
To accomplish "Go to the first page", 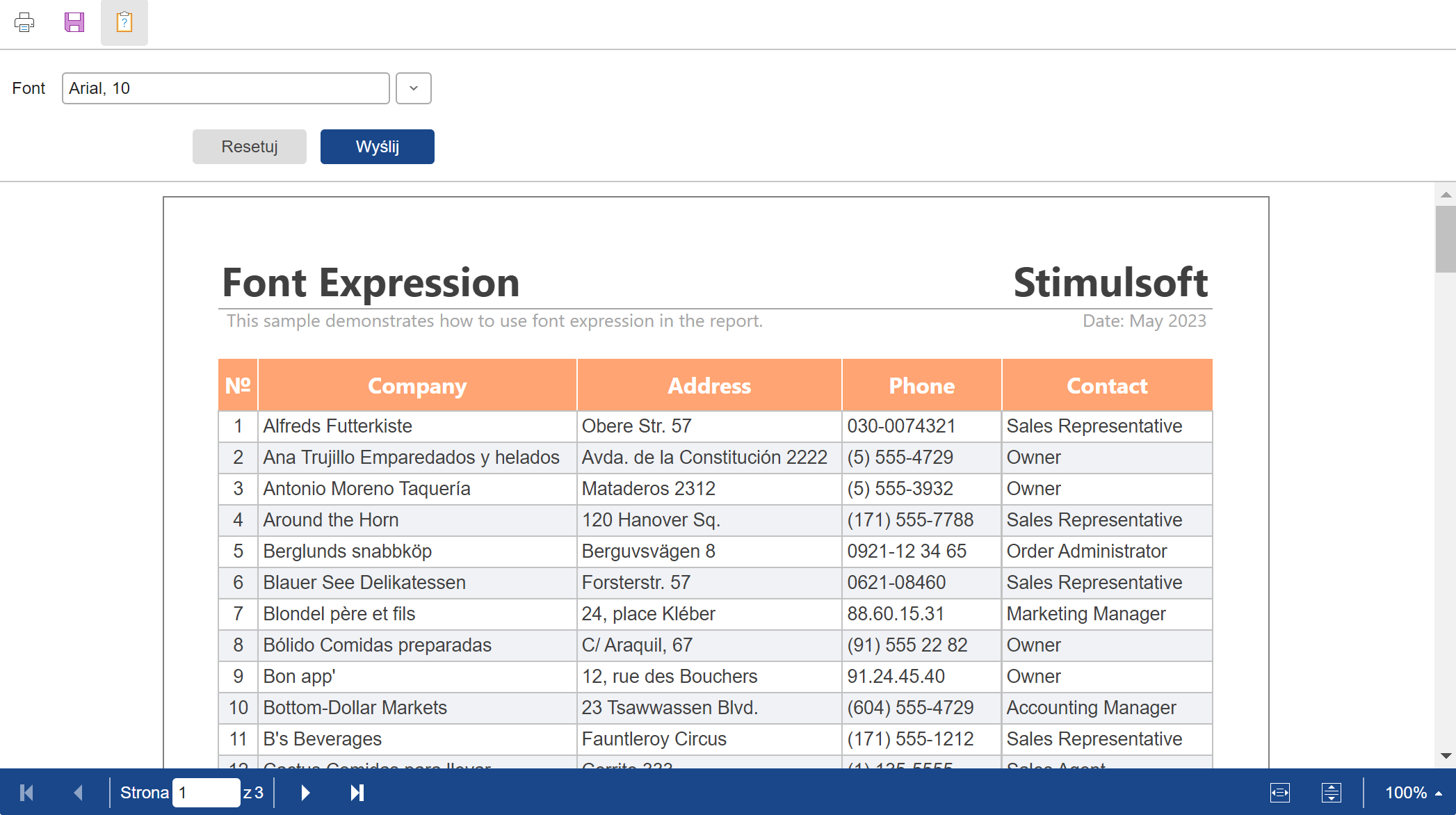I will click(27, 793).
